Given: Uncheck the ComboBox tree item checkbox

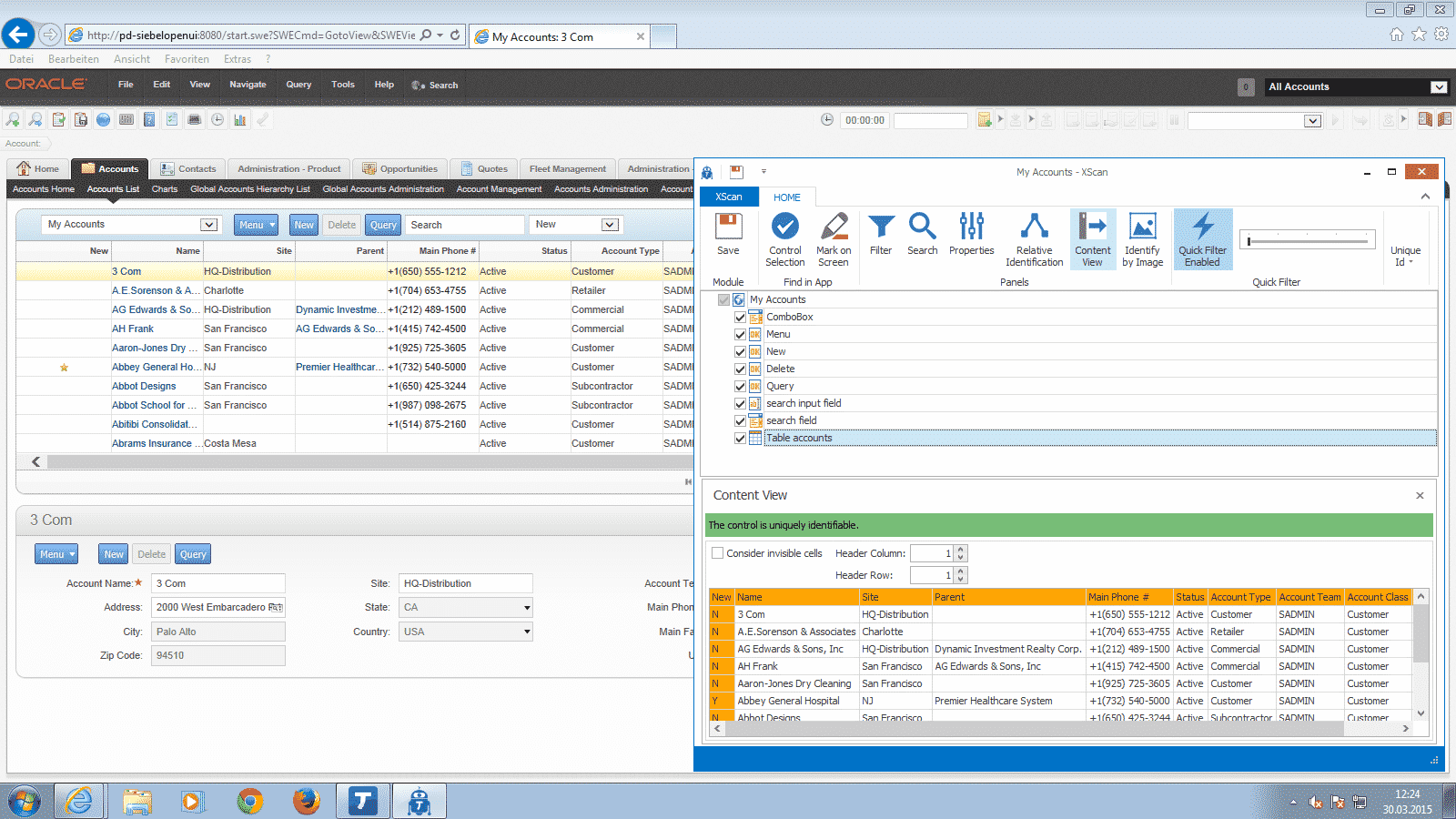Looking at the screenshot, I should (x=740, y=318).
